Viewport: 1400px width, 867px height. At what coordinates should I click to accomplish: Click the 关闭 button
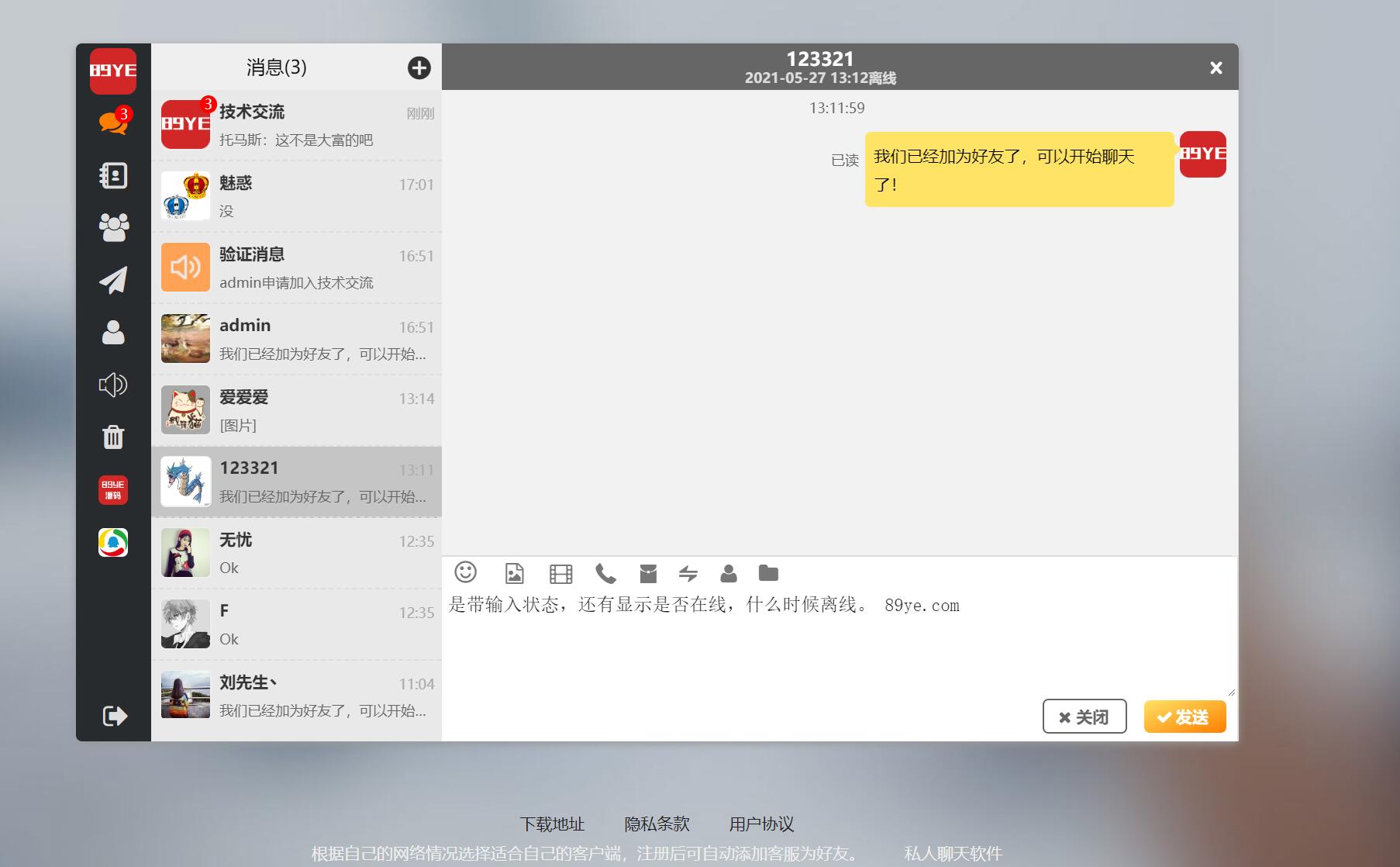pyautogui.click(x=1084, y=717)
